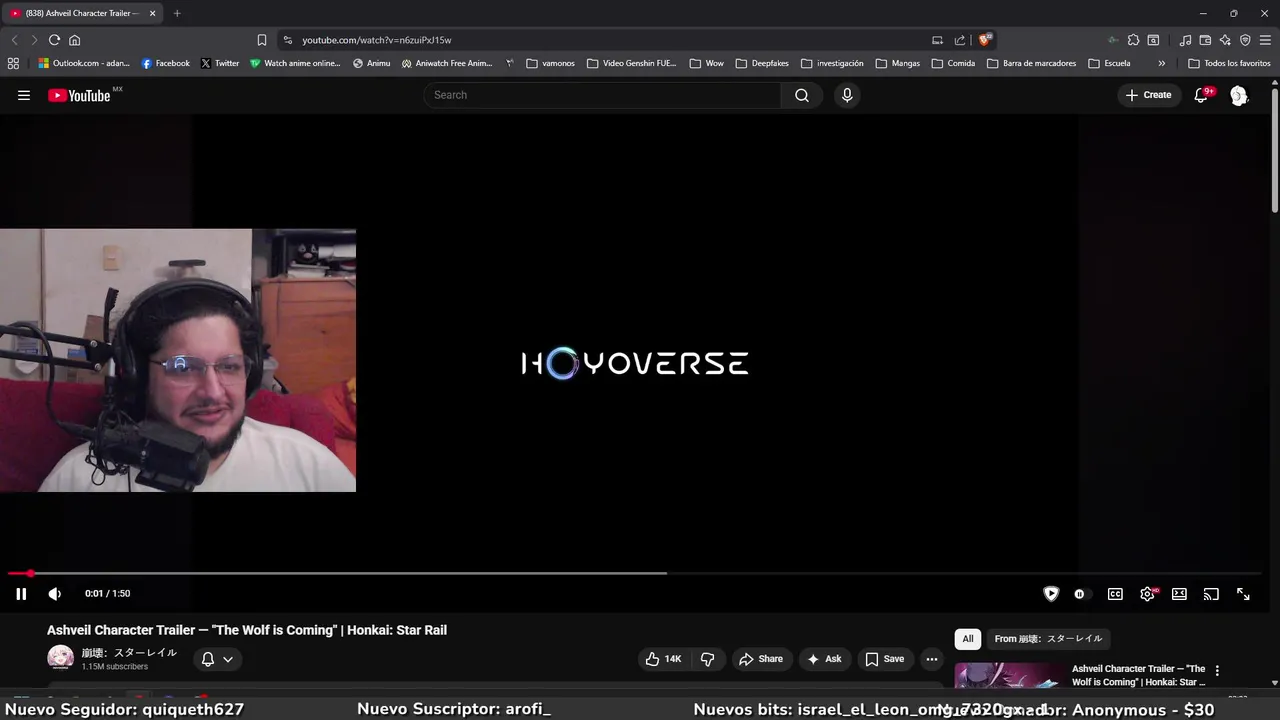Image resolution: width=1280 pixels, height=720 pixels.
Task: Close the Ashveil Character Trailer tab
Action: point(152,13)
